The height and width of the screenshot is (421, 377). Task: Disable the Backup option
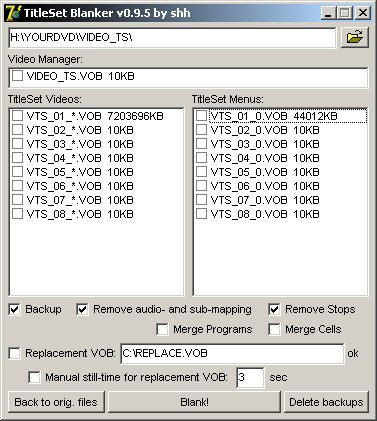(x=14, y=309)
